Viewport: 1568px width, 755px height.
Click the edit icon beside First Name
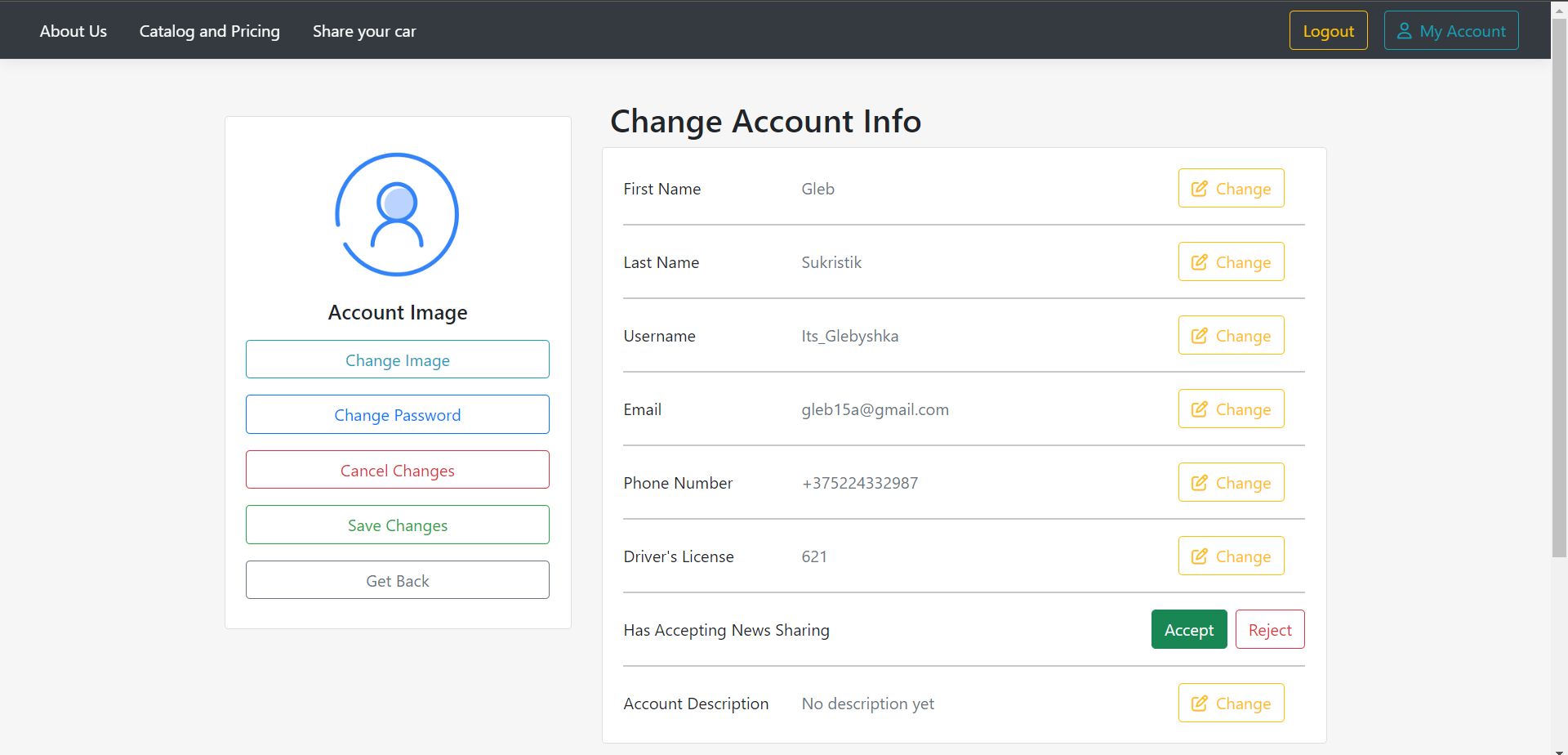point(1199,189)
